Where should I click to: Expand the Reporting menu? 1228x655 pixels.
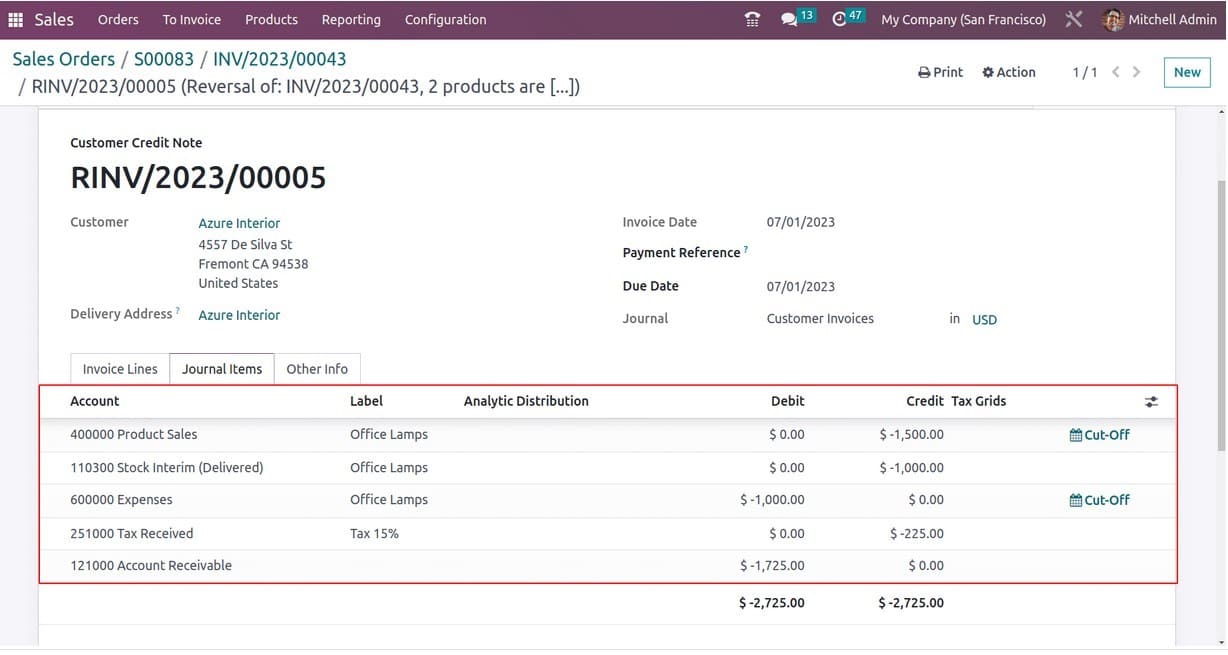pos(351,20)
